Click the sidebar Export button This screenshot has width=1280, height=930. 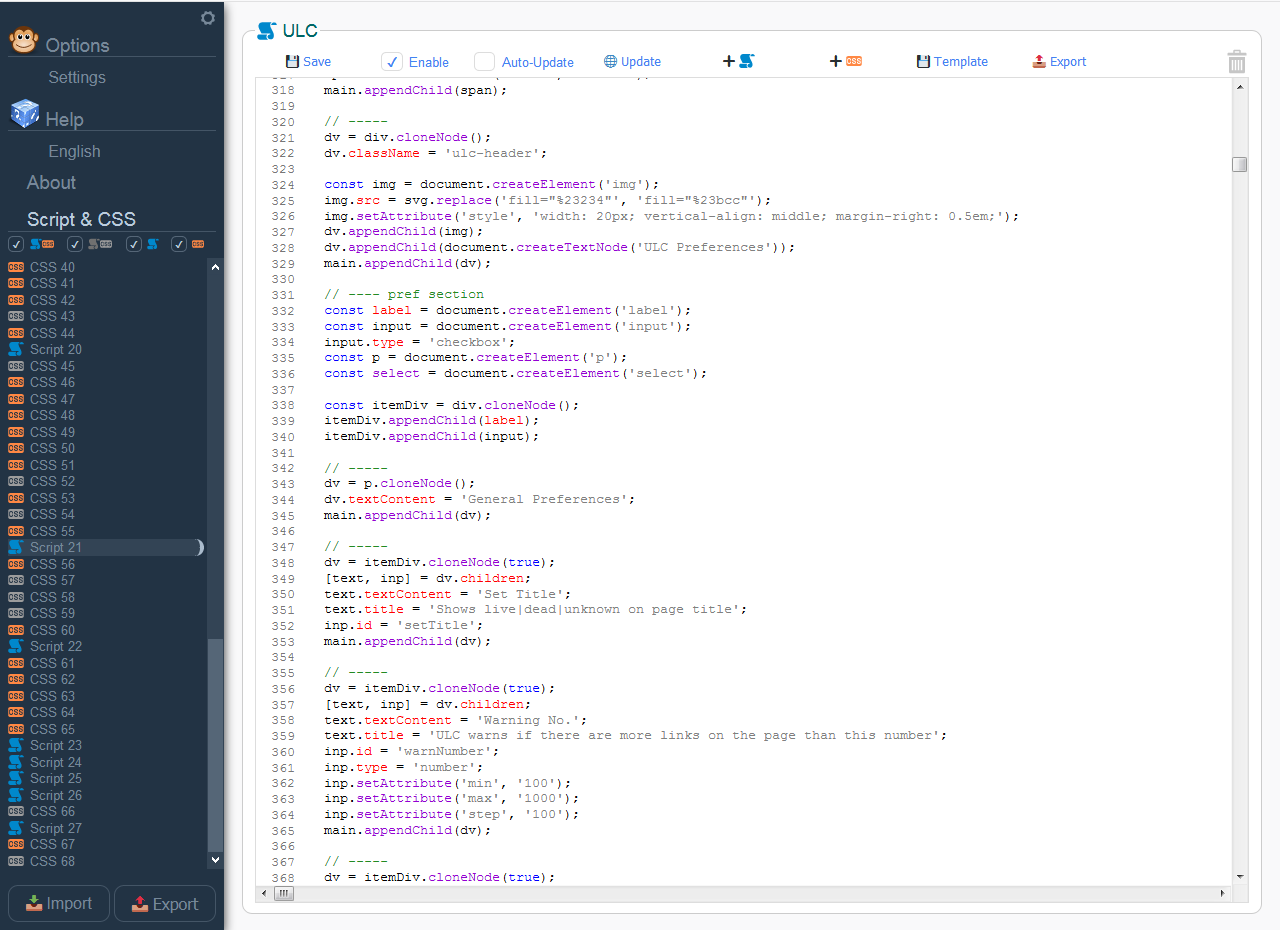[165, 903]
